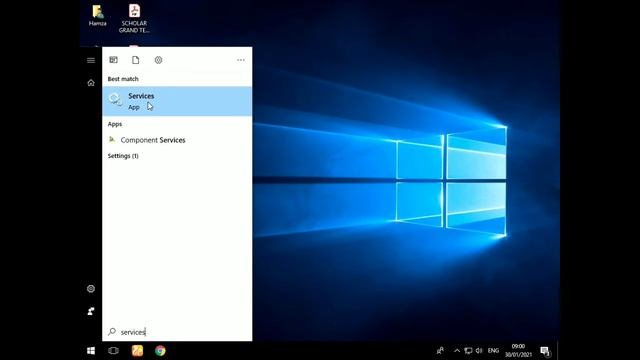640x360 pixels.
Task: Click Show desktop sliver at taskbar end
Action: pos(558,351)
